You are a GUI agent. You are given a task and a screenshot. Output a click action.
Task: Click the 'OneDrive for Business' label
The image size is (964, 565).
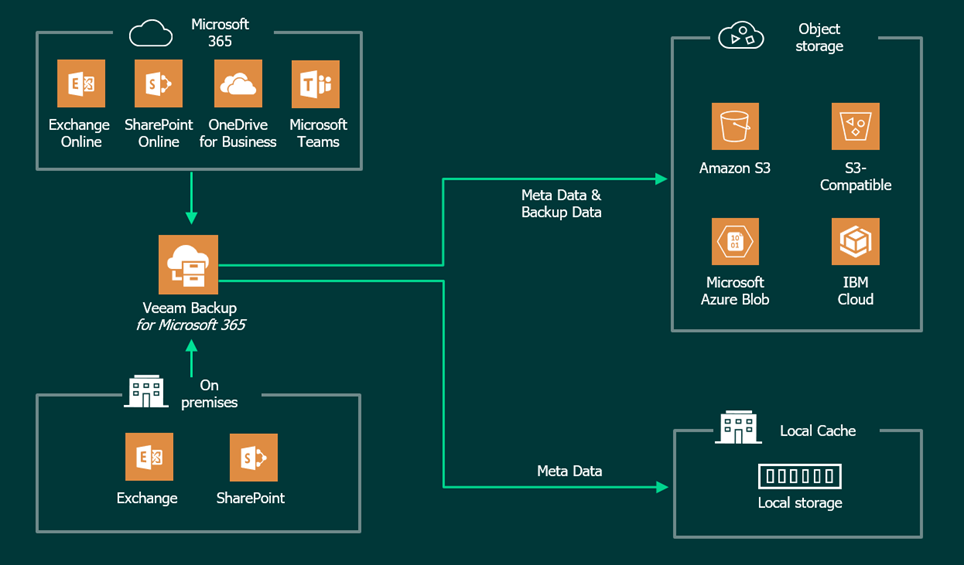[x=238, y=133]
